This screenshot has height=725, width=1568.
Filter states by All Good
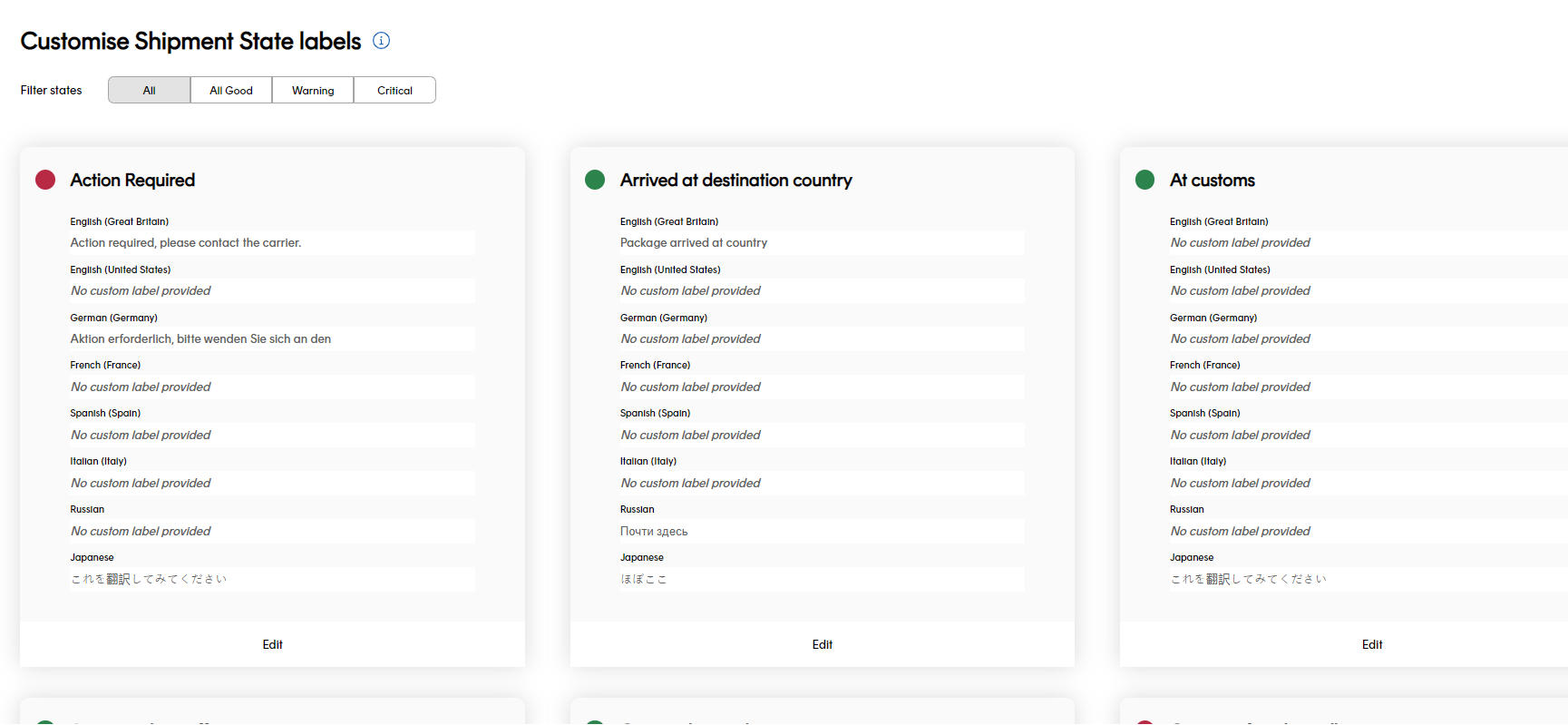click(x=231, y=91)
